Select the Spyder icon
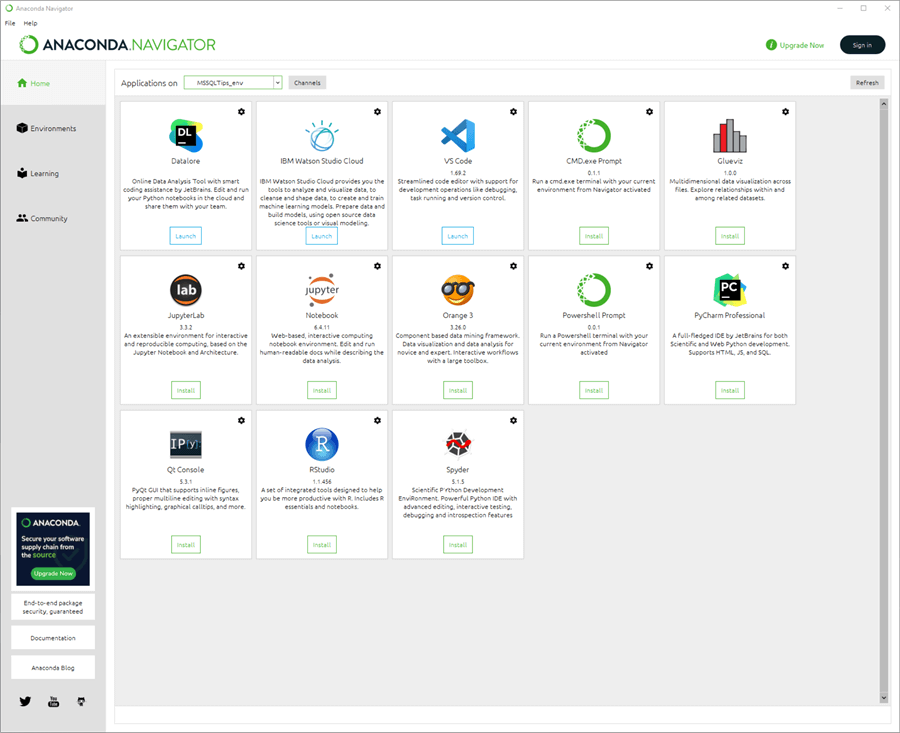Image resolution: width=900 pixels, height=733 pixels. coord(457,443)
